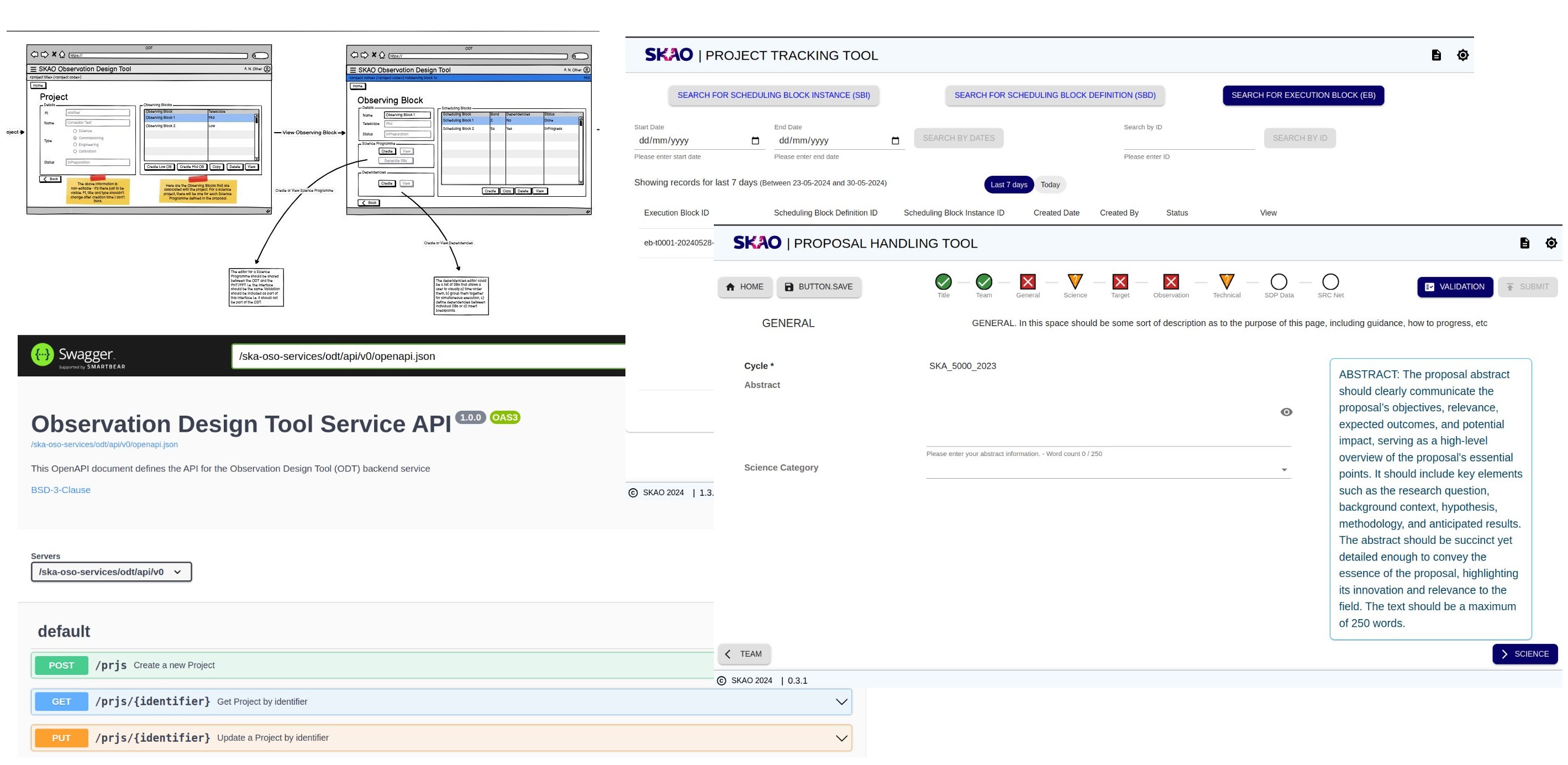The width and height of the screenshot is (1568, 765).
Task: Open the Servers dropdown in Swagger
Action: (112, 572)
